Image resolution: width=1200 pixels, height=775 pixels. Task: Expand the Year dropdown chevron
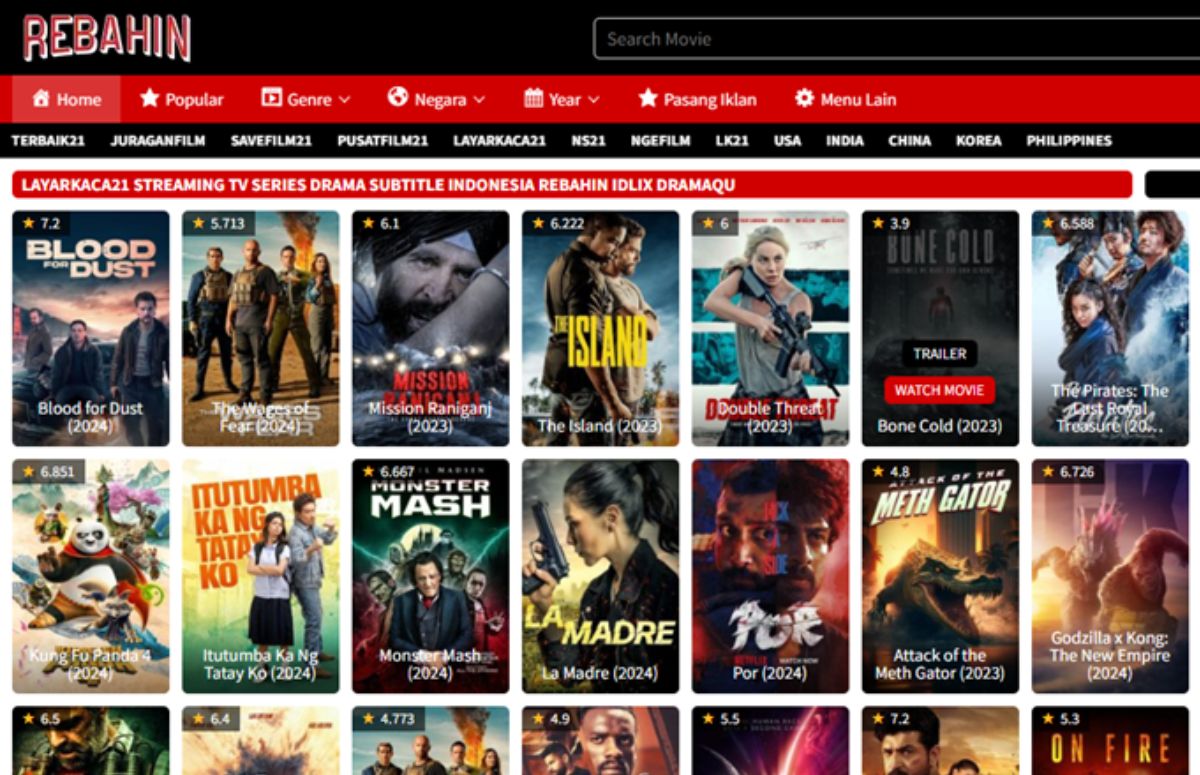[x=594, y=100]
